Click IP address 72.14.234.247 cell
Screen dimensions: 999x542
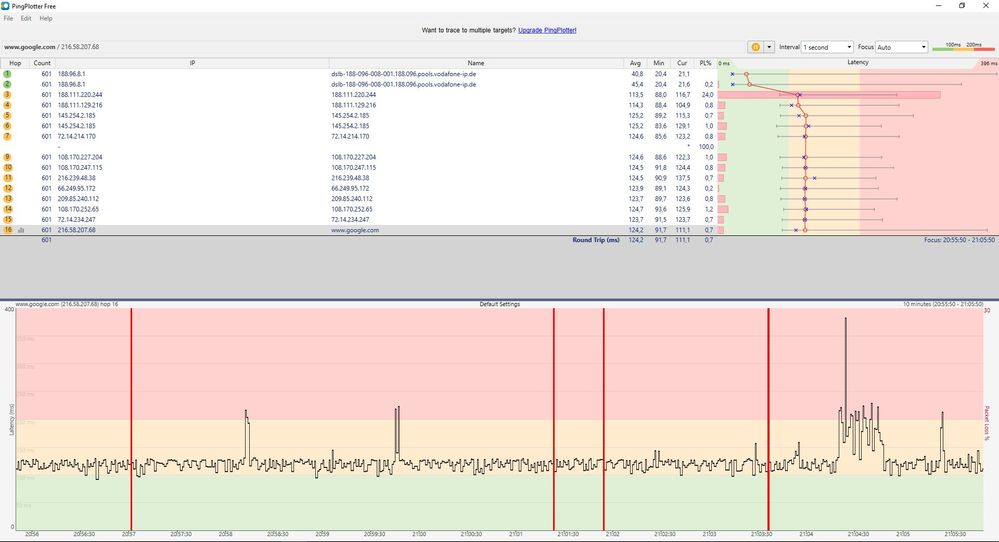coord(76,220)
